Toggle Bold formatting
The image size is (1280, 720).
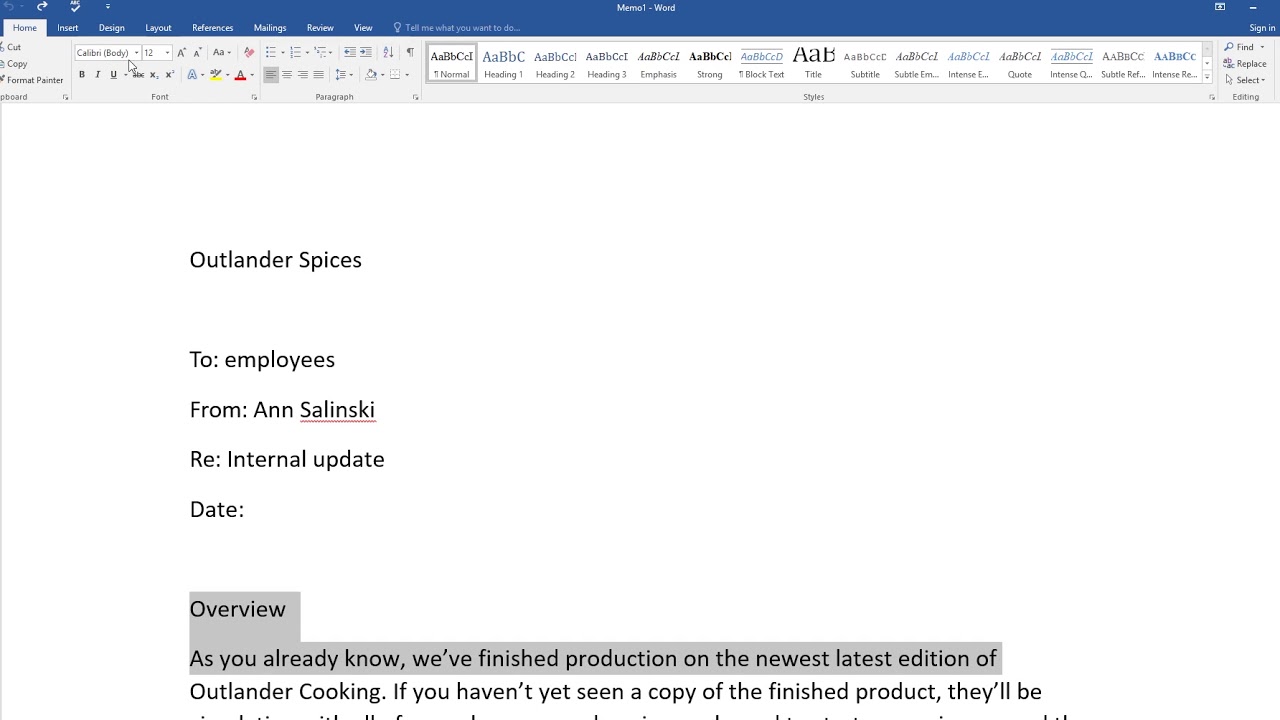82,75
